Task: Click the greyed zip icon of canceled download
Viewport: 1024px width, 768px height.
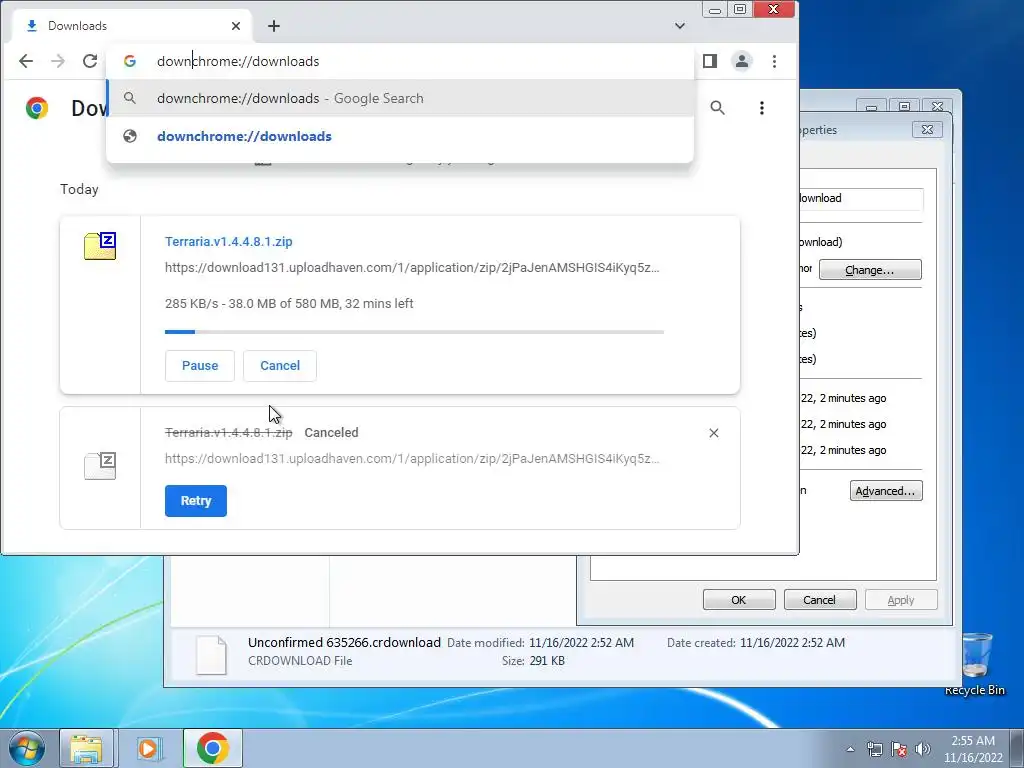Action: (x=100, y=466)
